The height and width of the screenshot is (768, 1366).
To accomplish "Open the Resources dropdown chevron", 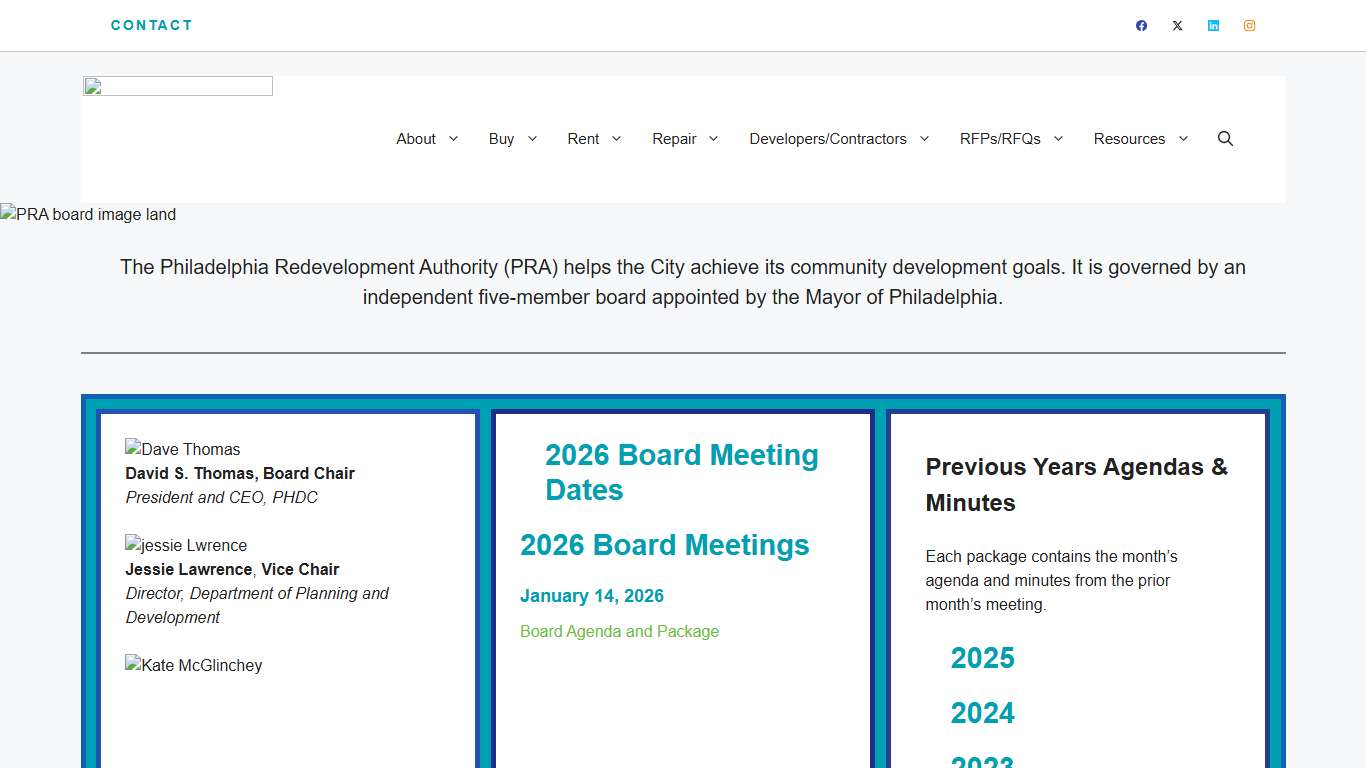I will [x=1183, y=139].
